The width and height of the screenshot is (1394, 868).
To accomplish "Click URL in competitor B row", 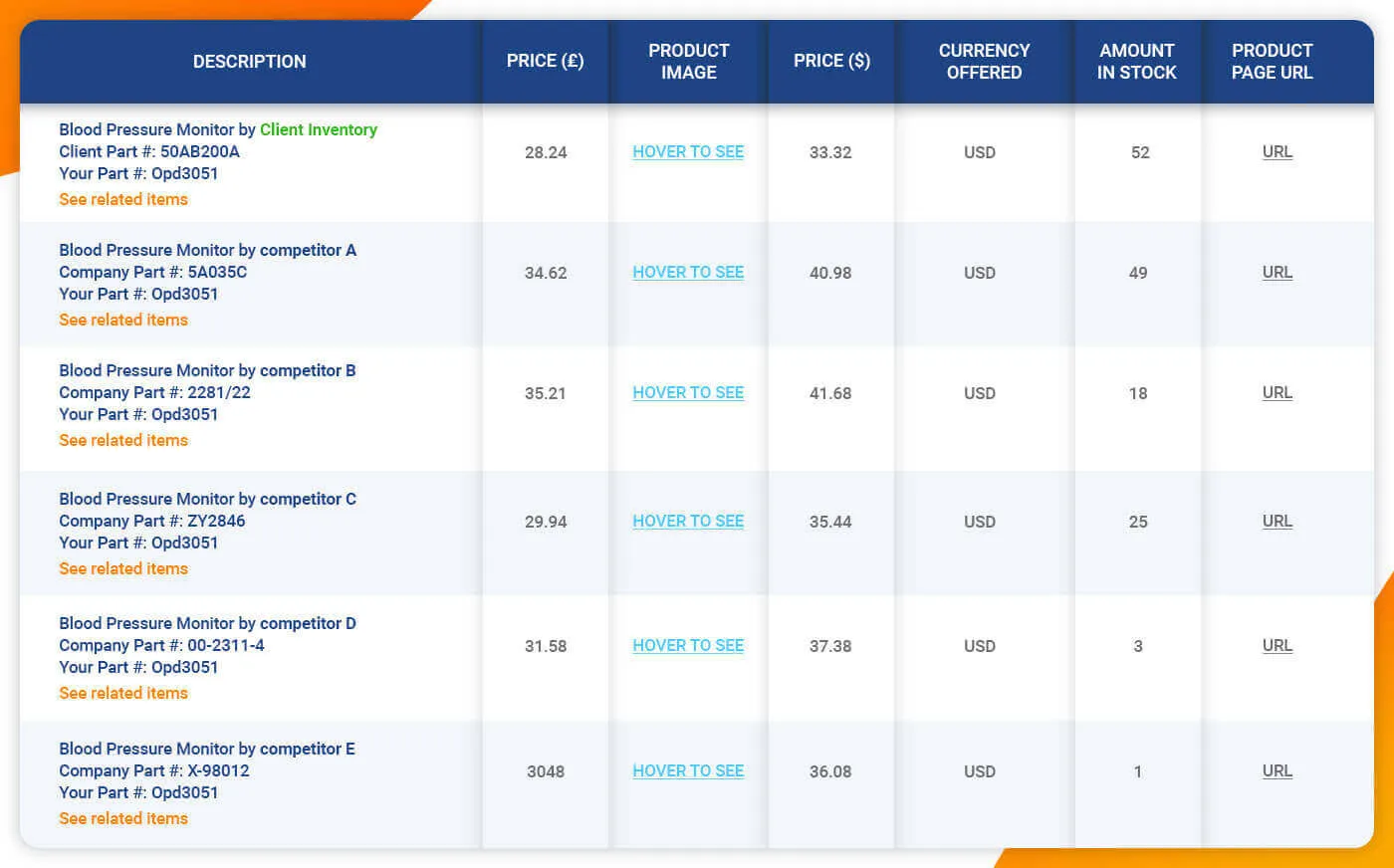I will pyautogui.click(x=1278, y=392).
